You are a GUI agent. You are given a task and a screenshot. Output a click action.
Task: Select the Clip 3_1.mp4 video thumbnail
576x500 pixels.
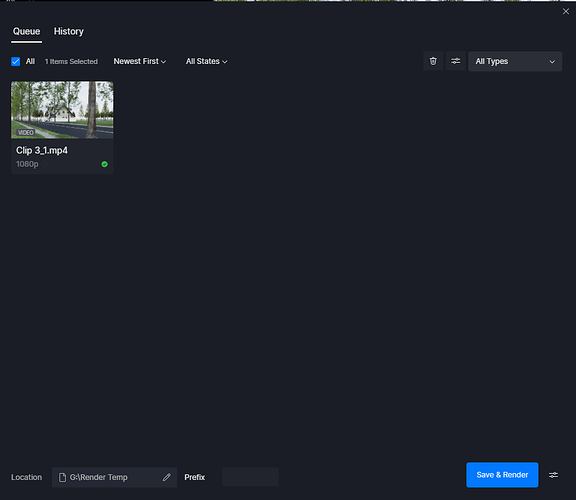click(62, 110)
